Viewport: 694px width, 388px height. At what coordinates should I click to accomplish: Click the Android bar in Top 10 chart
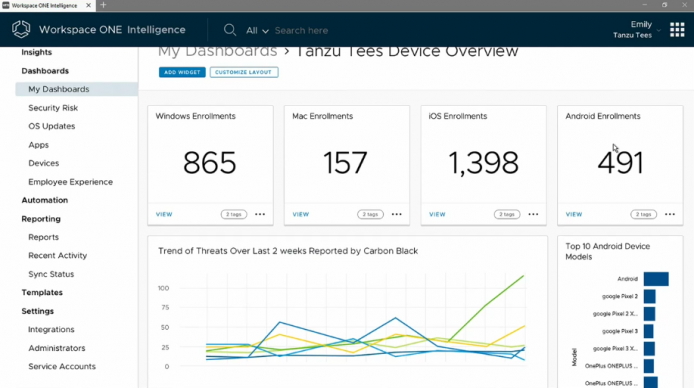[x=656, y=279]
